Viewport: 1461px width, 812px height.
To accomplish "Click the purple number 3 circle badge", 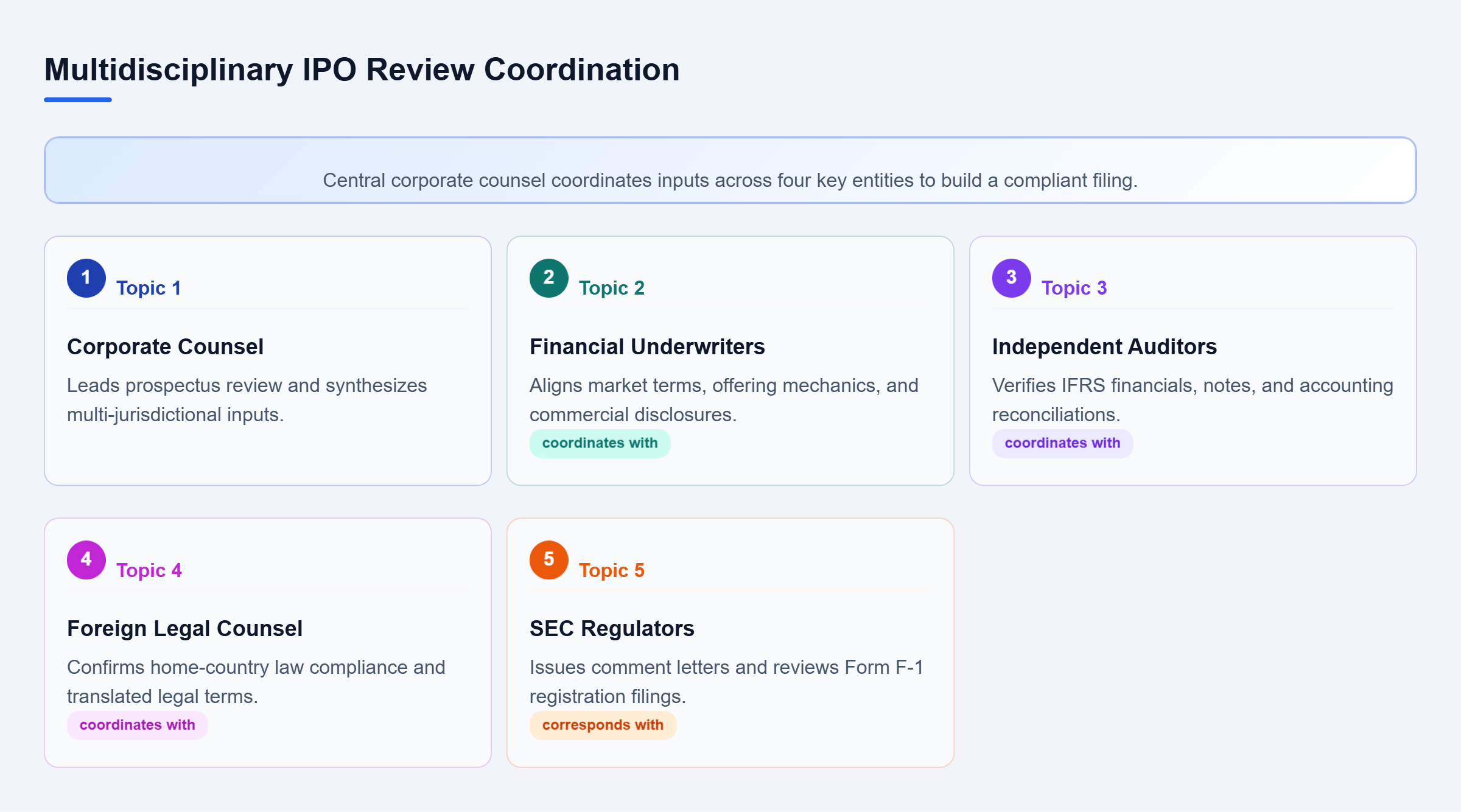I will (x=1012, y=278).
